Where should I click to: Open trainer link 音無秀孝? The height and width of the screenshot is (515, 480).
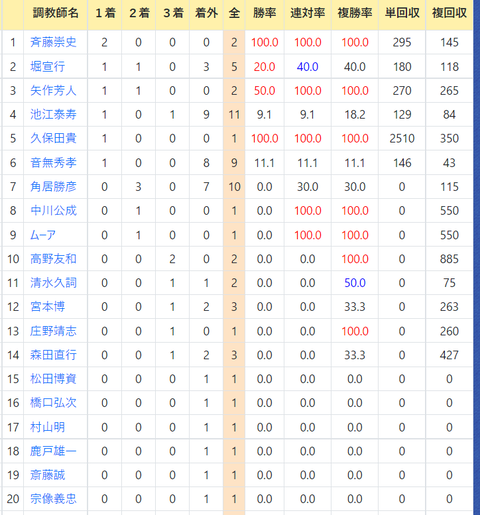[x=53, y=163]
